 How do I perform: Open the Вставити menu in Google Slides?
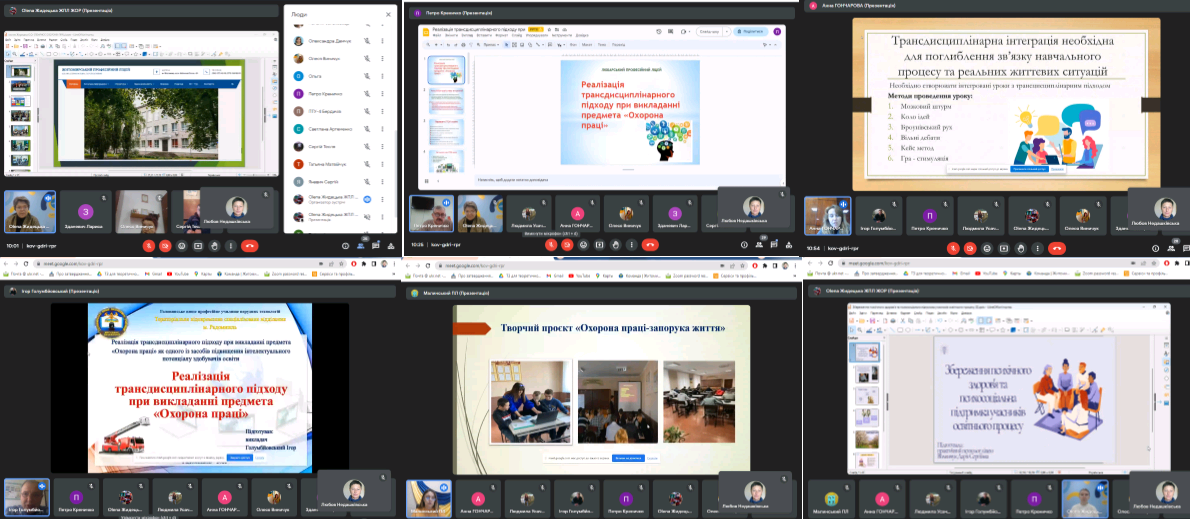point(484,35)
